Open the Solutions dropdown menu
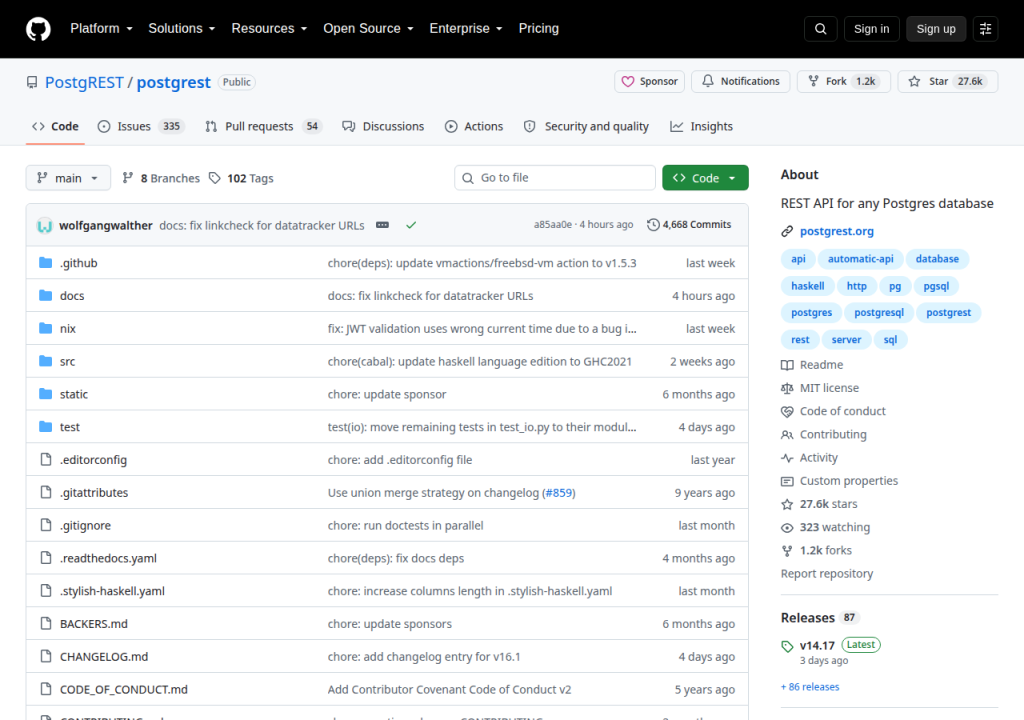This screenshot has width=1024, height=720. point(182,29)
